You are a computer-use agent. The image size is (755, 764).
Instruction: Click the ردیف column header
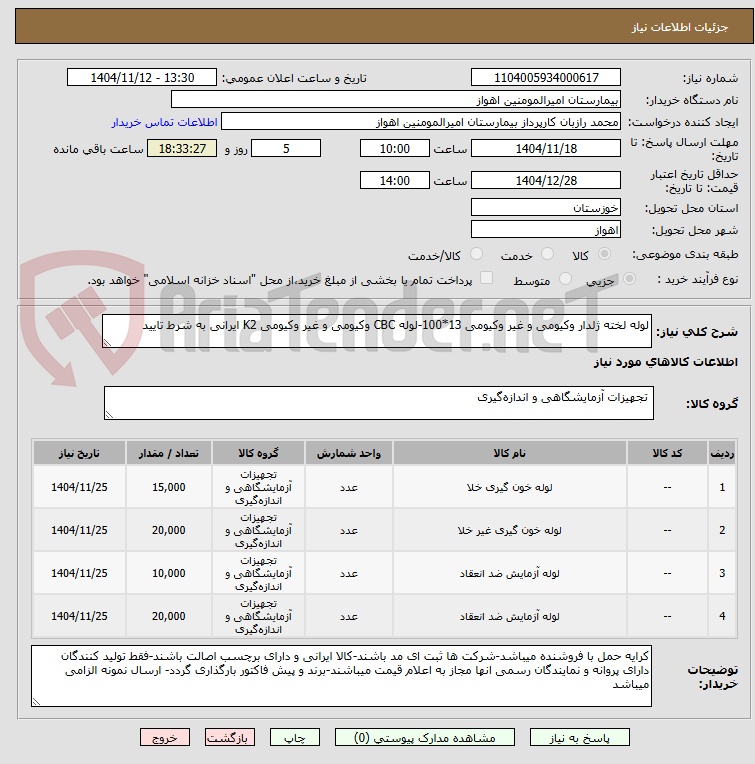coord(722,453)
